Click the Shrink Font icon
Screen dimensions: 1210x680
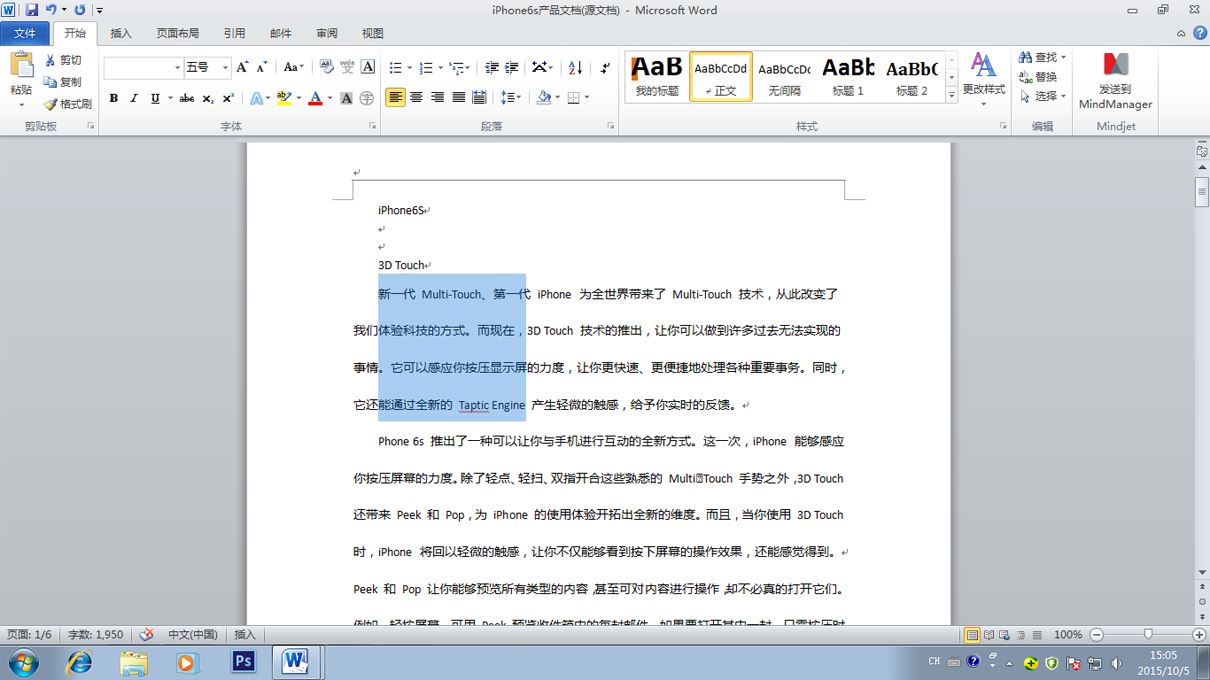coord(262,67)
